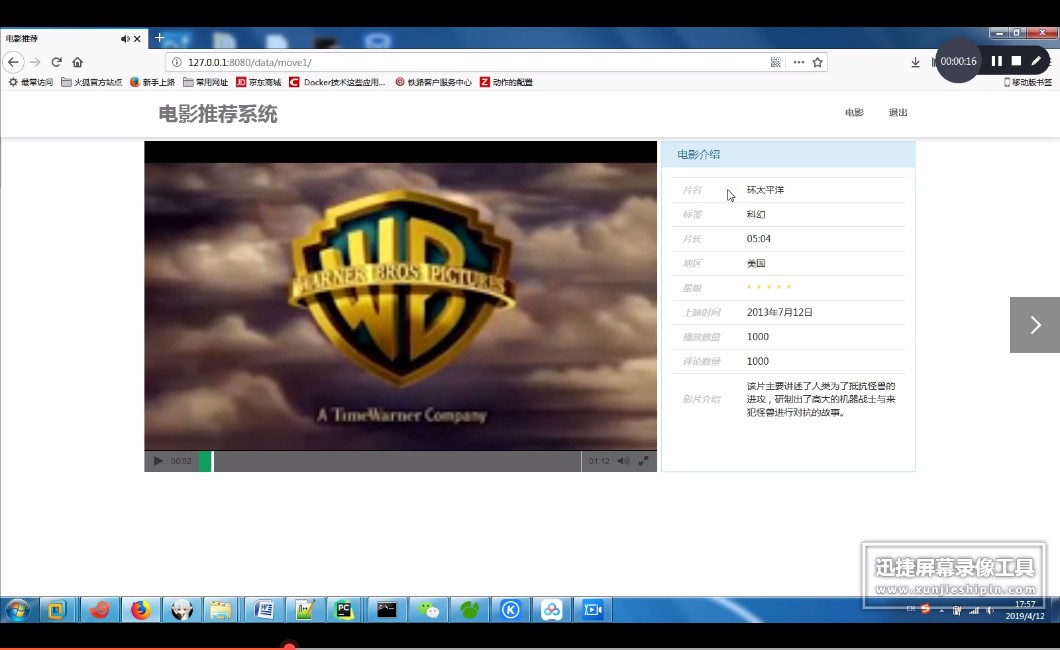Open 动作的配置 bookmark
Image resolution: width=1060 pixels, height=650 pixels.
(x=506, y=82)
